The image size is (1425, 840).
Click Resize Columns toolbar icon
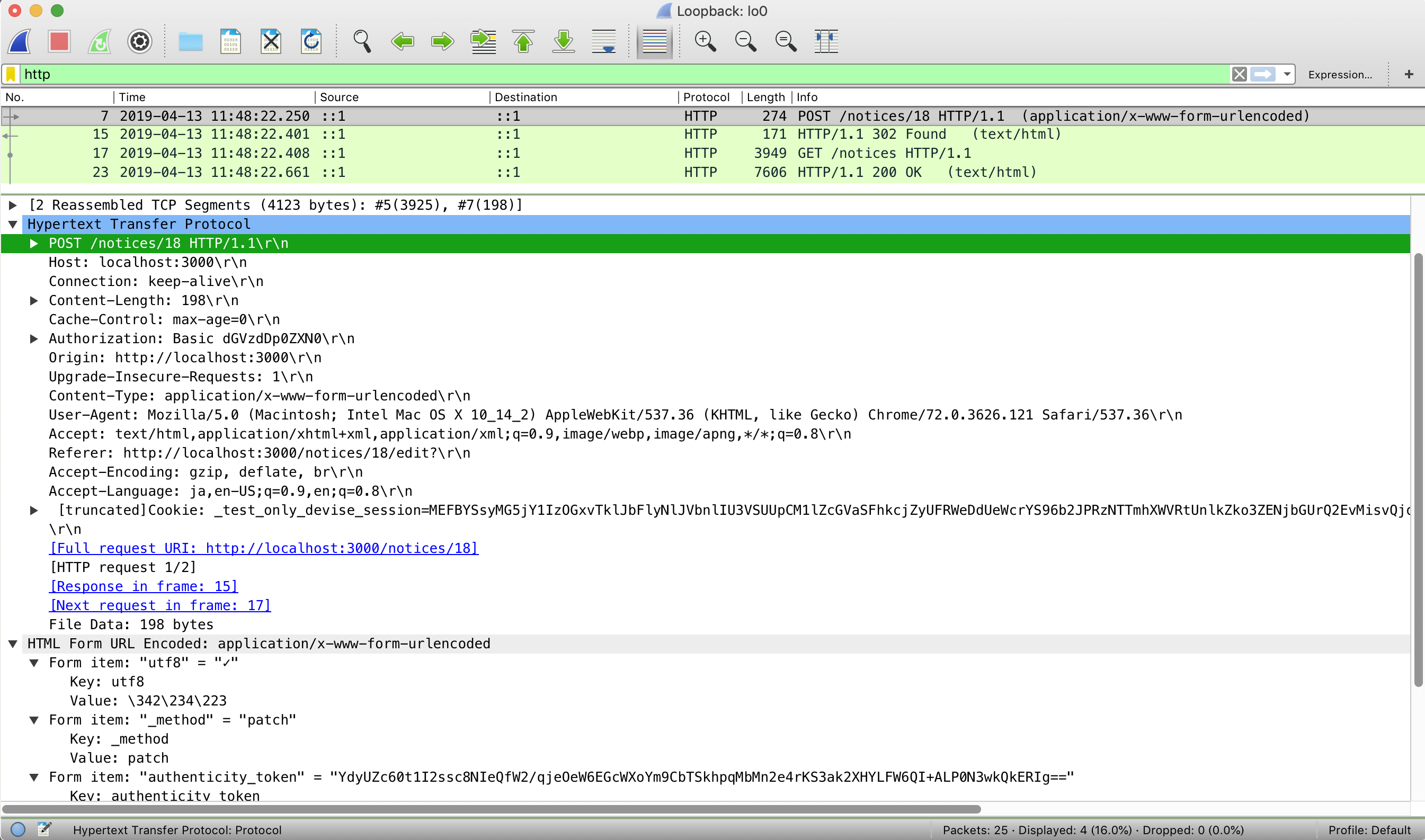pyautogui.click(x=826, y=41)
